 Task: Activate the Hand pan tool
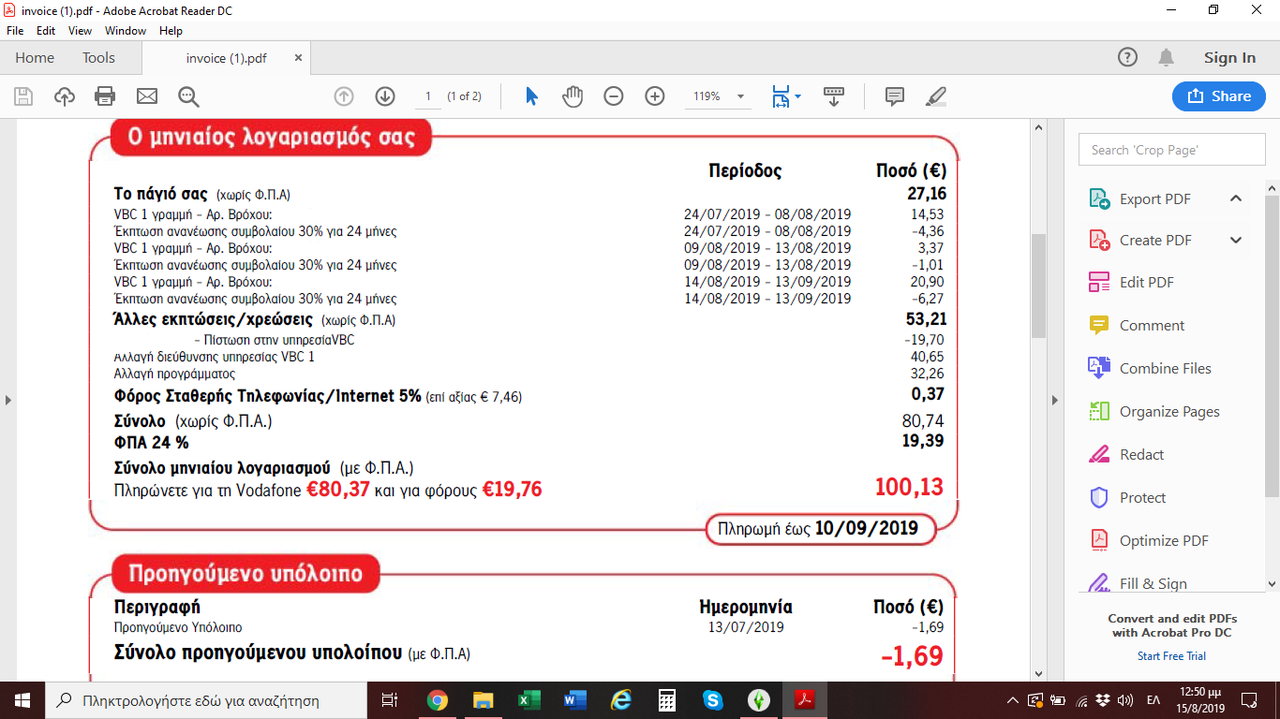coord(572,96)
